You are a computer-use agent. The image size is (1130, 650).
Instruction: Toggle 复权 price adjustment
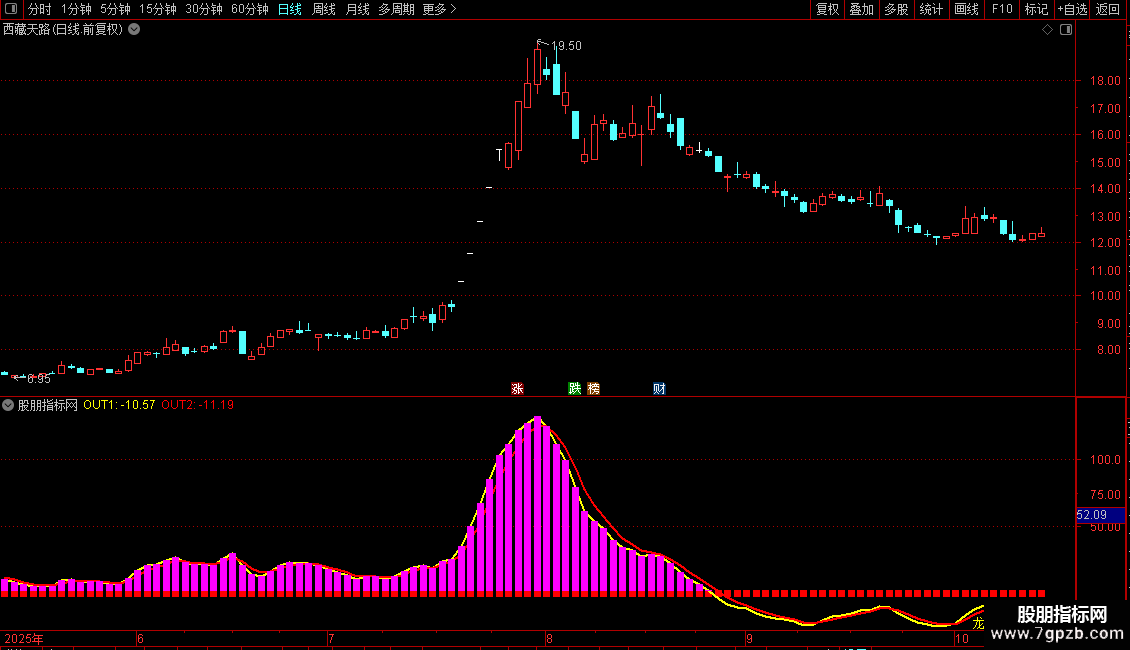pyautogui.click(x=827, y=9)
